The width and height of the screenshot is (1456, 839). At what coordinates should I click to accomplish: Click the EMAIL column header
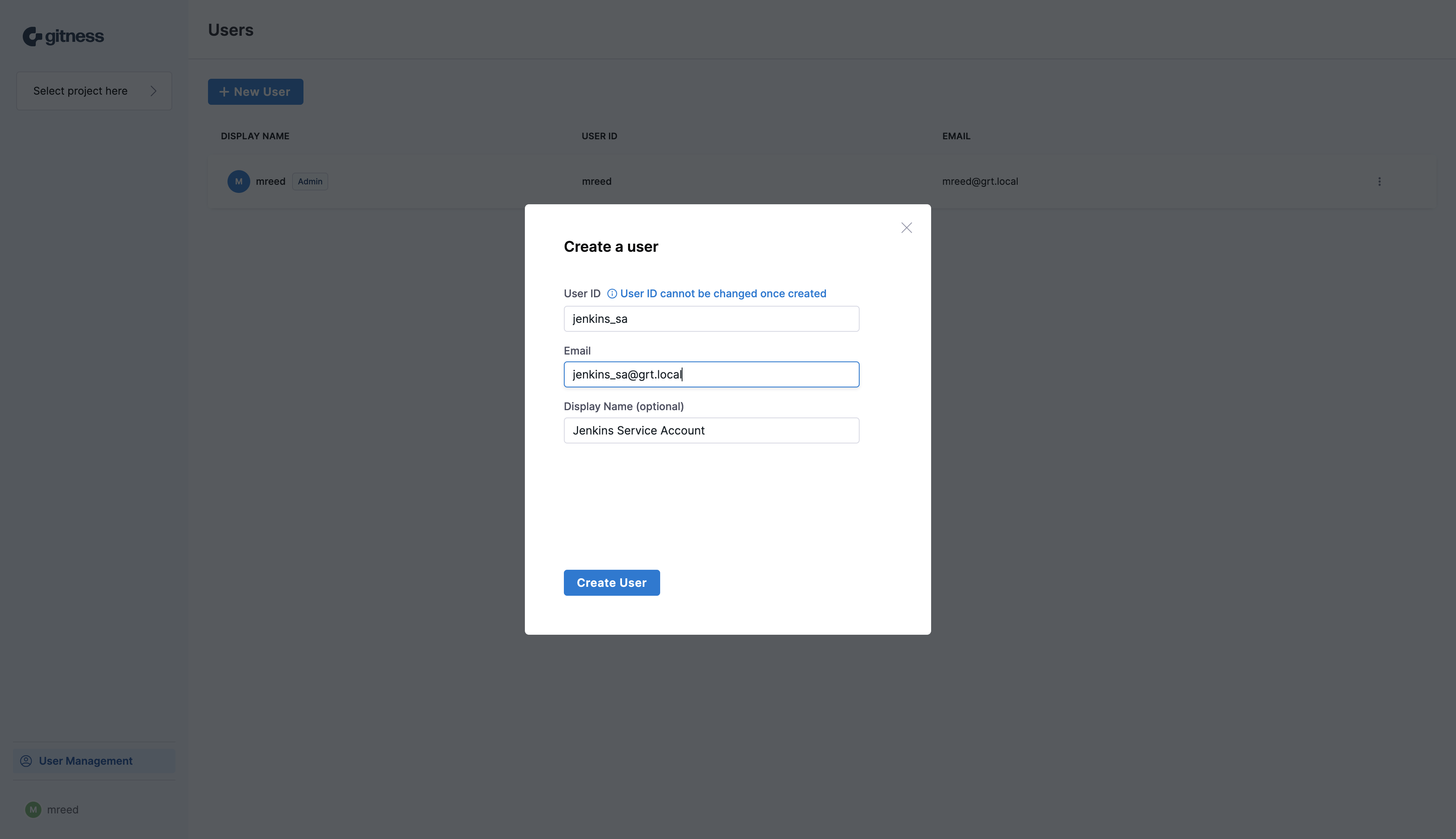point(956,136)
